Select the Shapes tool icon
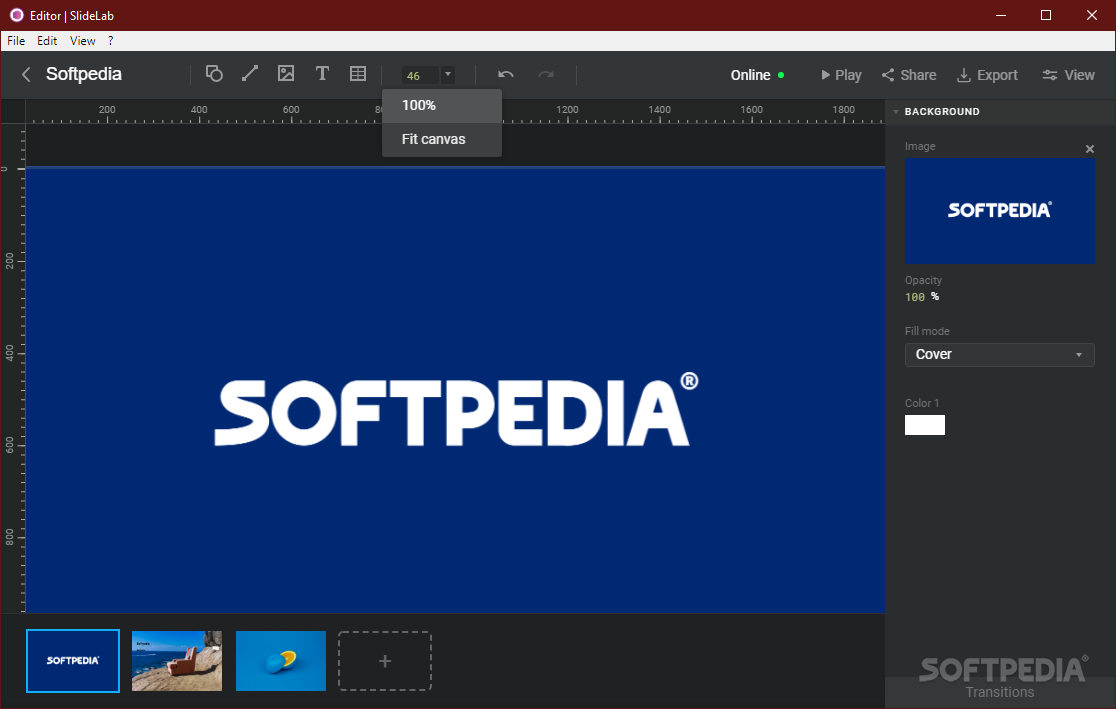 point(214,73)
